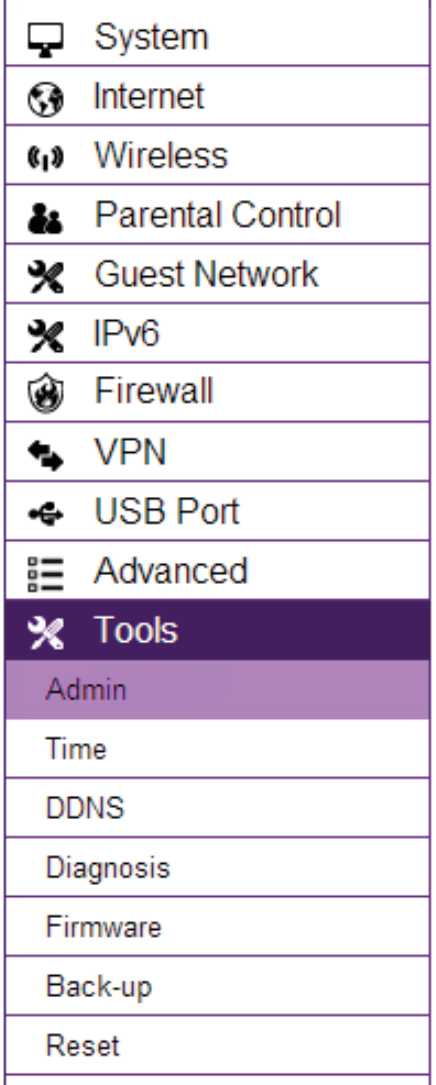Select Diagnosis under Tools
This screenshot has height=1085, width=436.
(217, 867)
